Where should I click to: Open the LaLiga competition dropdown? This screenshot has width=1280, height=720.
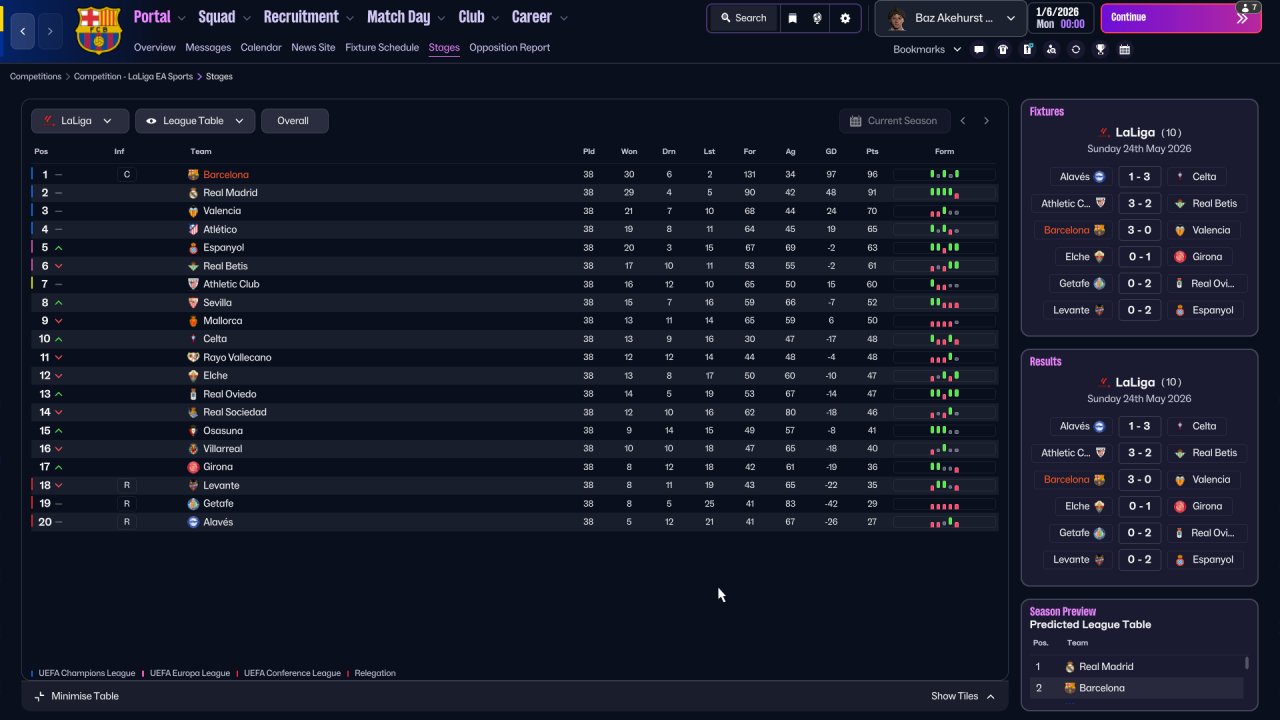click(80, 121)
